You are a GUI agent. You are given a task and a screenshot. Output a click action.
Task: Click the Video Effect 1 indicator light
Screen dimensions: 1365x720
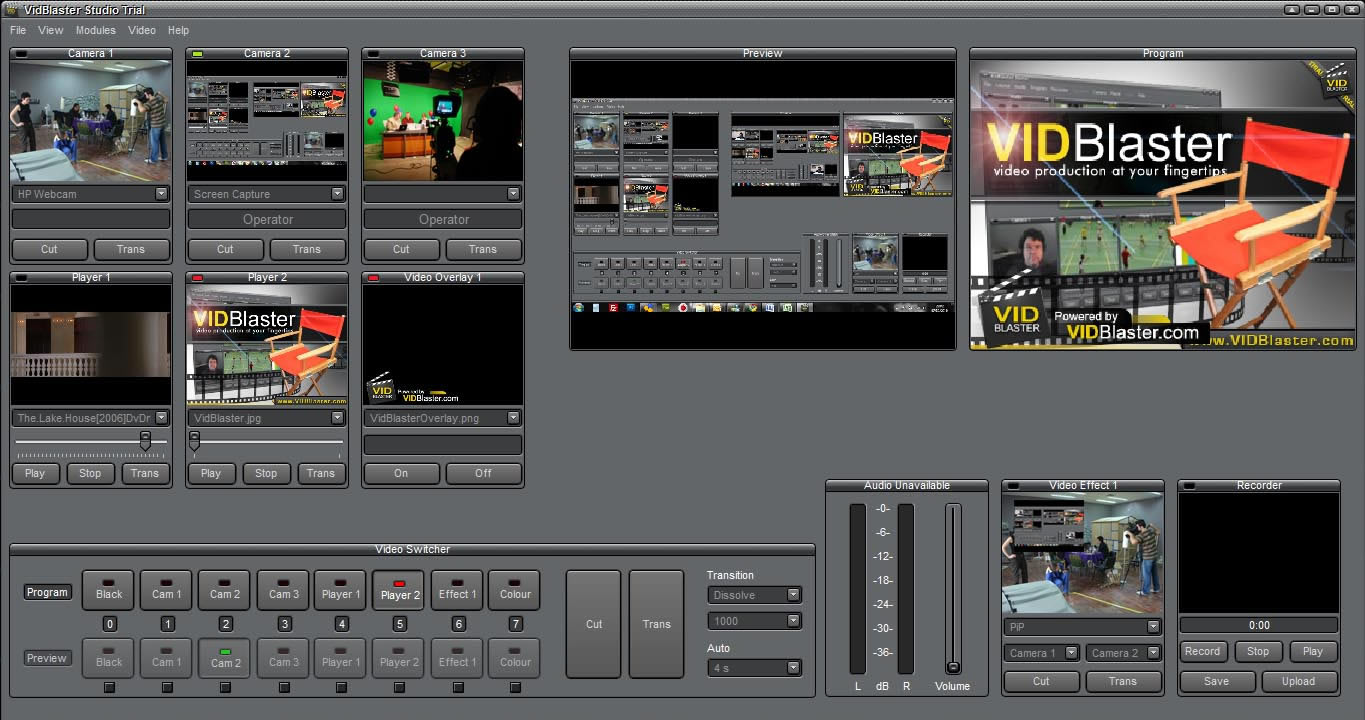tap(1014, 486)
